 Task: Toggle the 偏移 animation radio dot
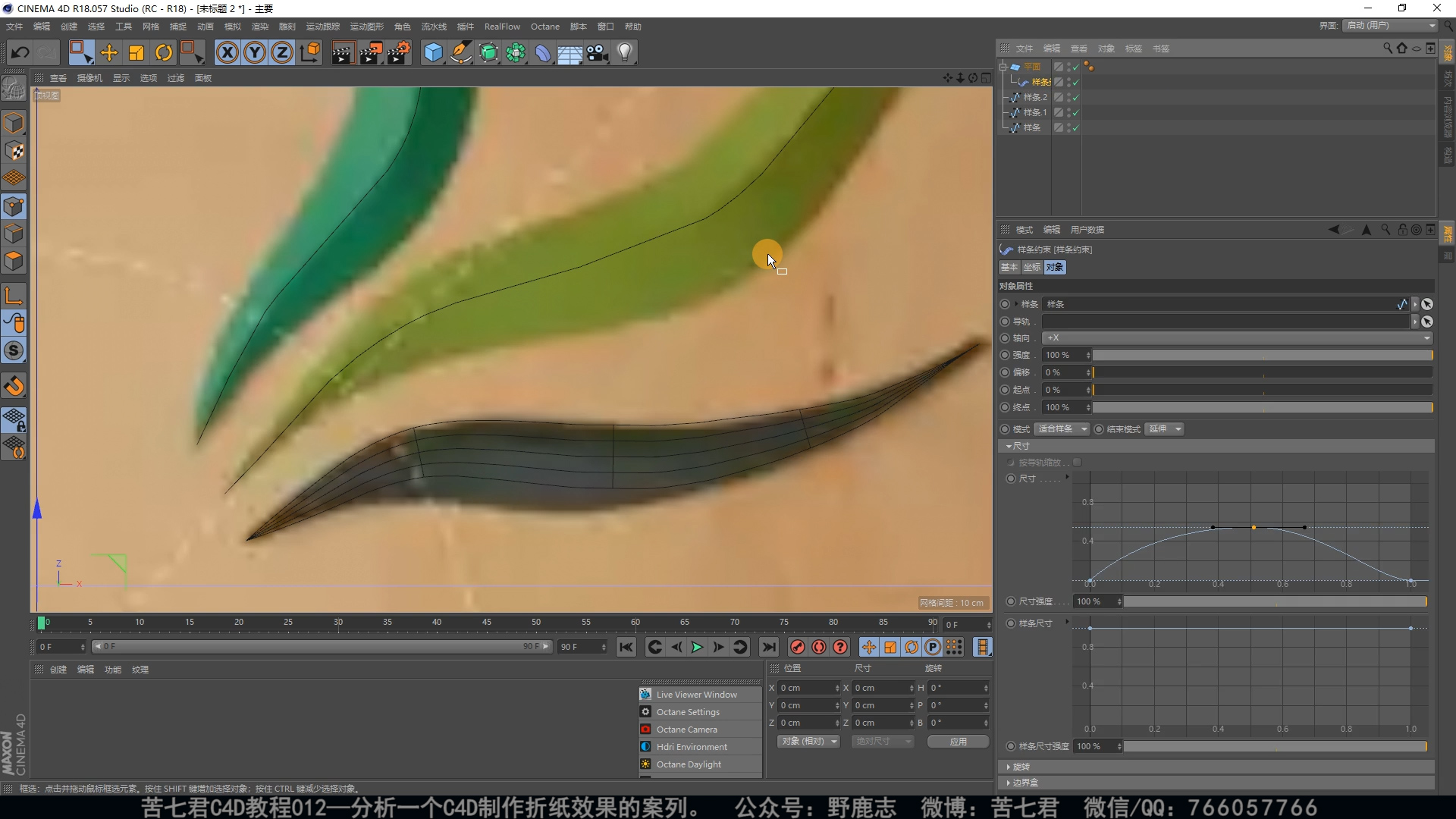coord(1005,372)
